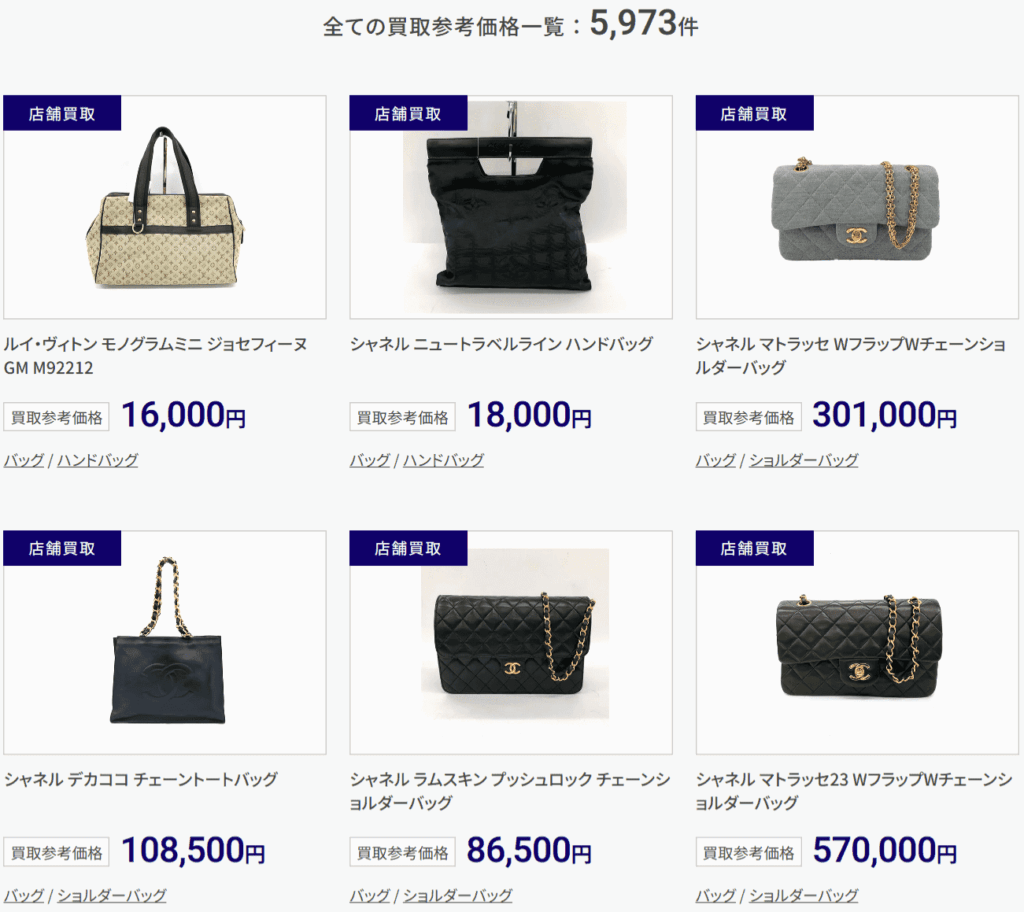Image resolution: width=1024 pixels, height=912 pixels.
Task: Open the Chanel lambskin push-lock bag photo
Action: [511, 642]
